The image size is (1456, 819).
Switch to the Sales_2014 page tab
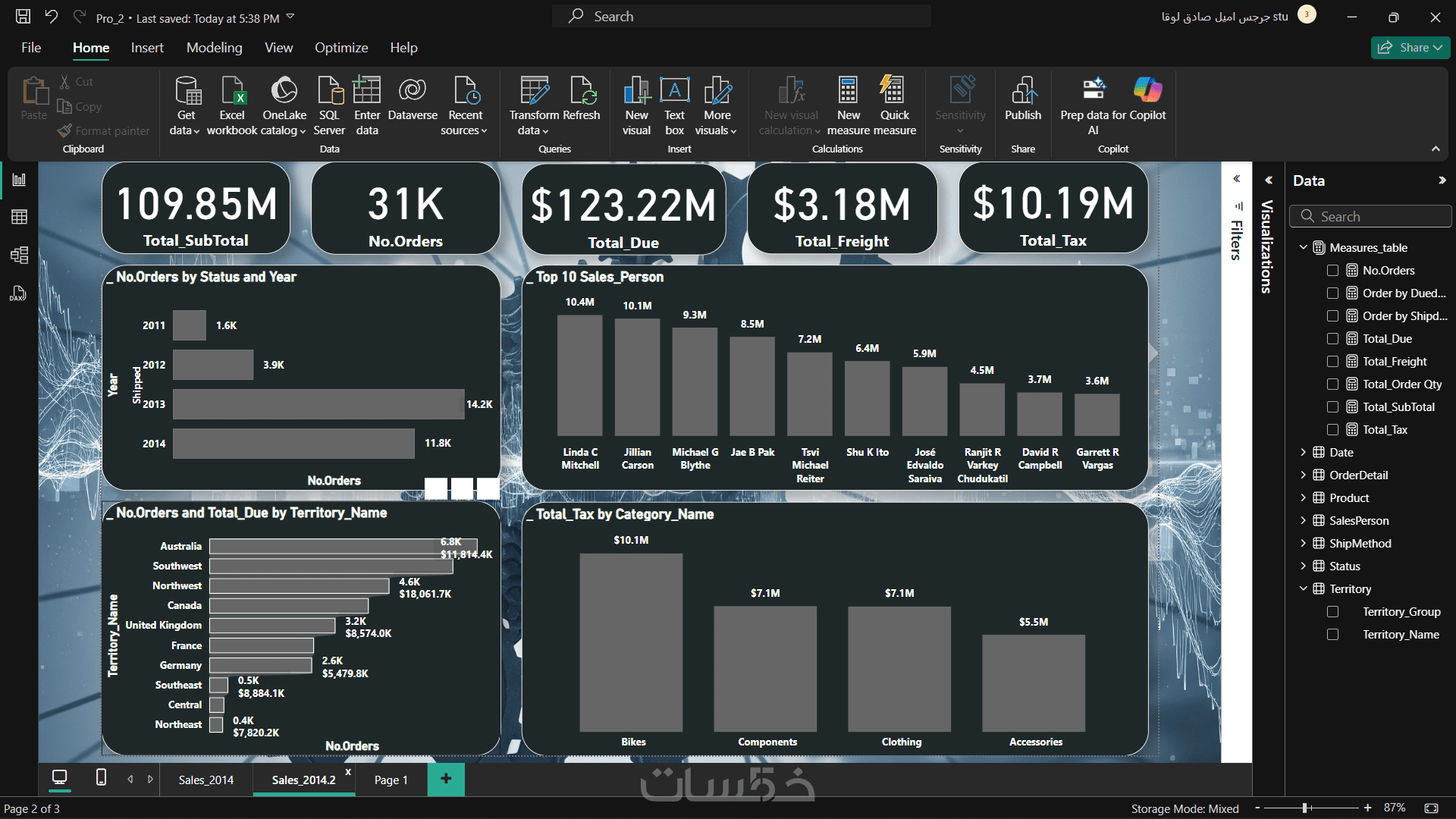coord(206,780)
